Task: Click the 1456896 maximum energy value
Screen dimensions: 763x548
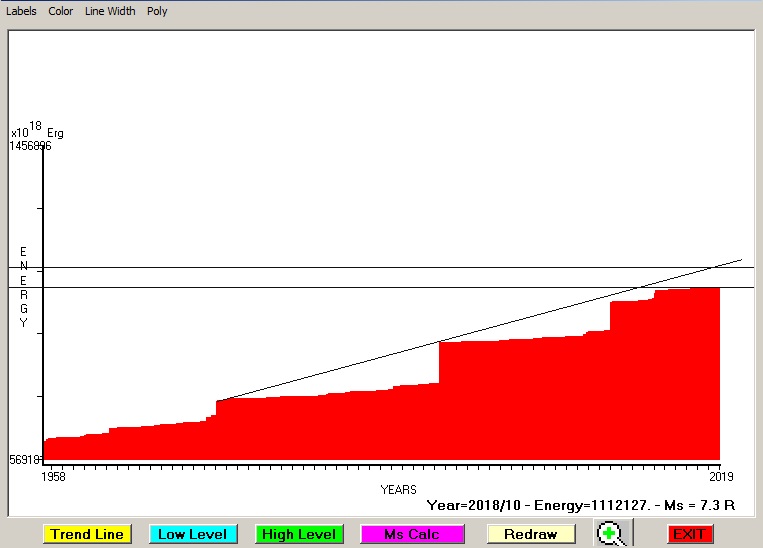Action: 31,146
